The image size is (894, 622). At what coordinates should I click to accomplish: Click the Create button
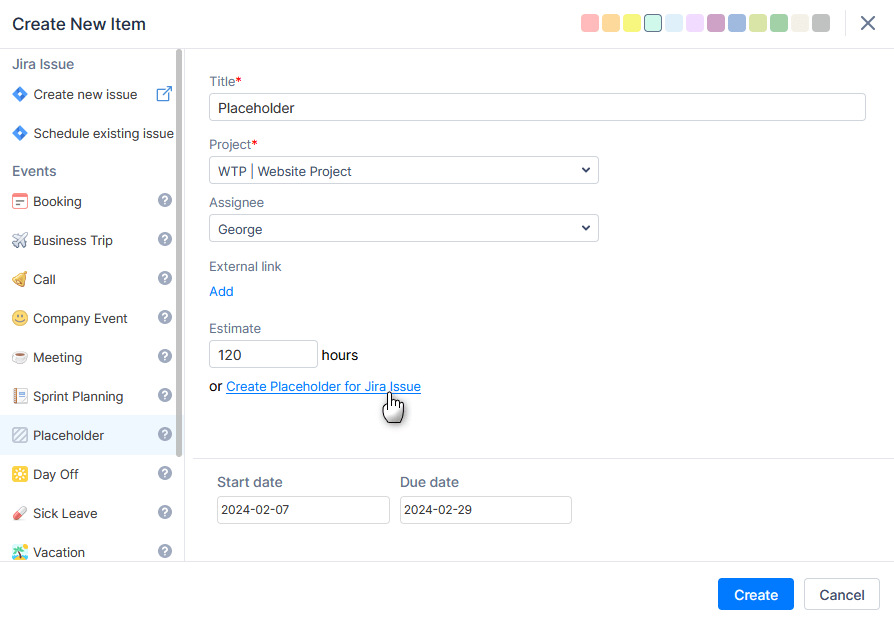coord(755,594)
